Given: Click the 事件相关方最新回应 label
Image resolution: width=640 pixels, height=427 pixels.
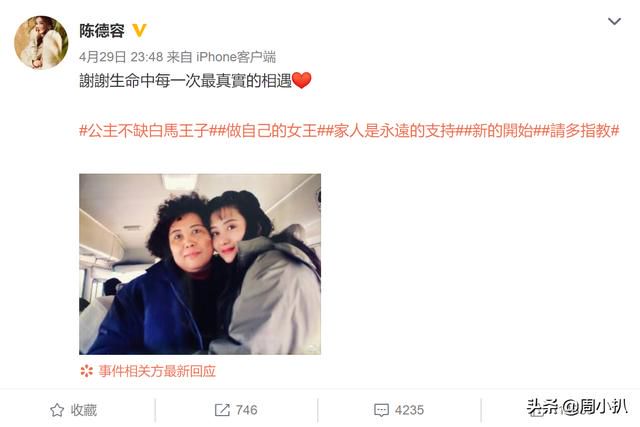Looking at the screenshot, I should coord(157,371).
